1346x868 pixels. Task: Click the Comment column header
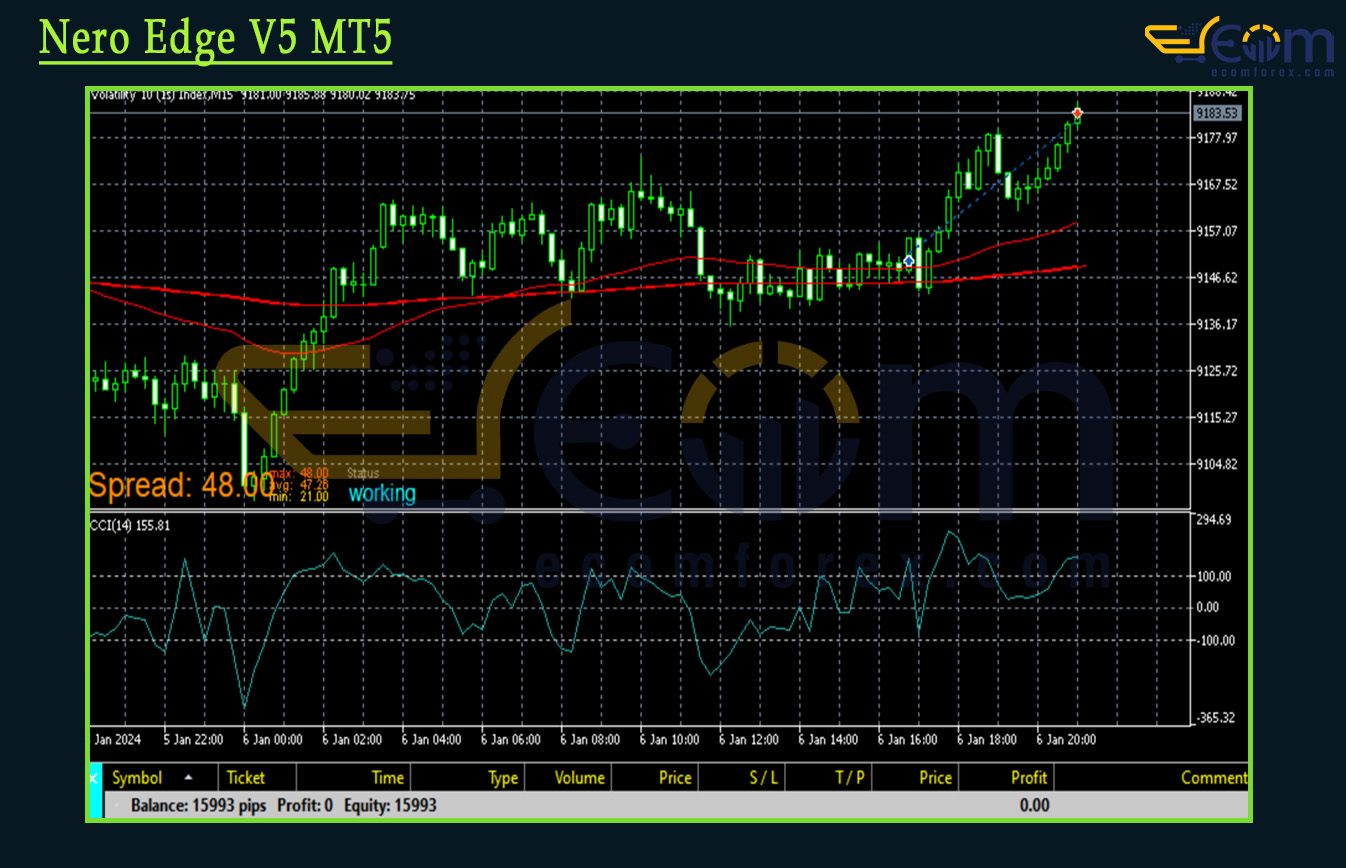pyautogui.click(x=1213, y=778)
